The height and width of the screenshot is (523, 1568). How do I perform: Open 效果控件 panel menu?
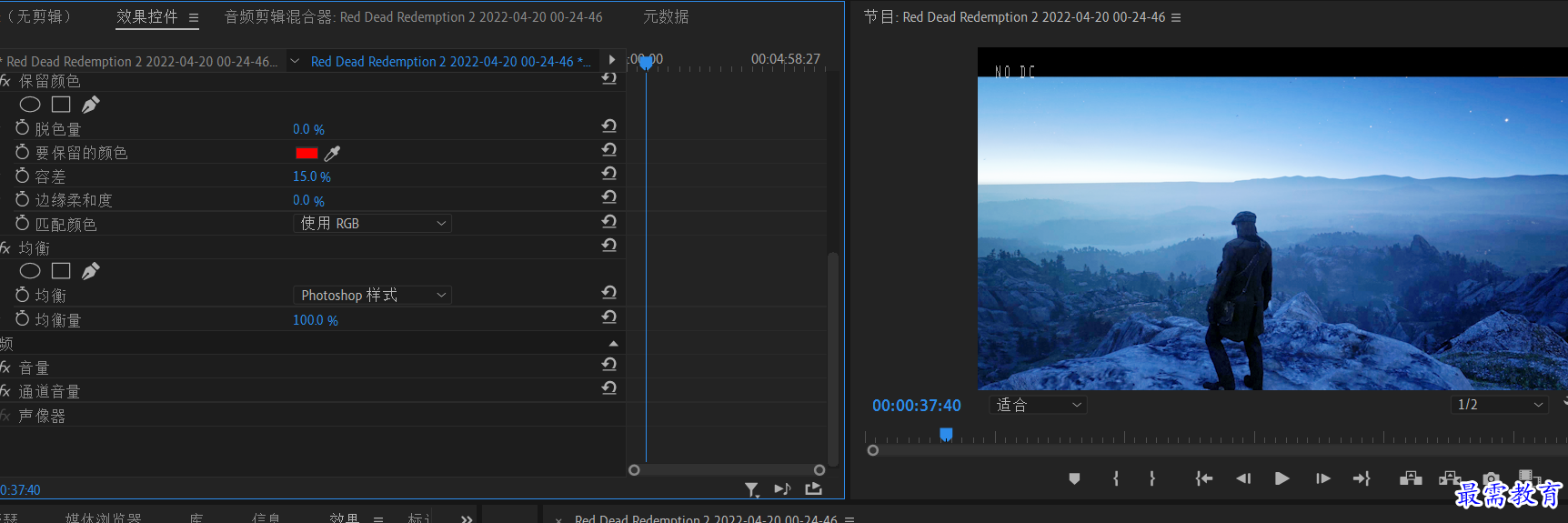(x=194, y=17)
